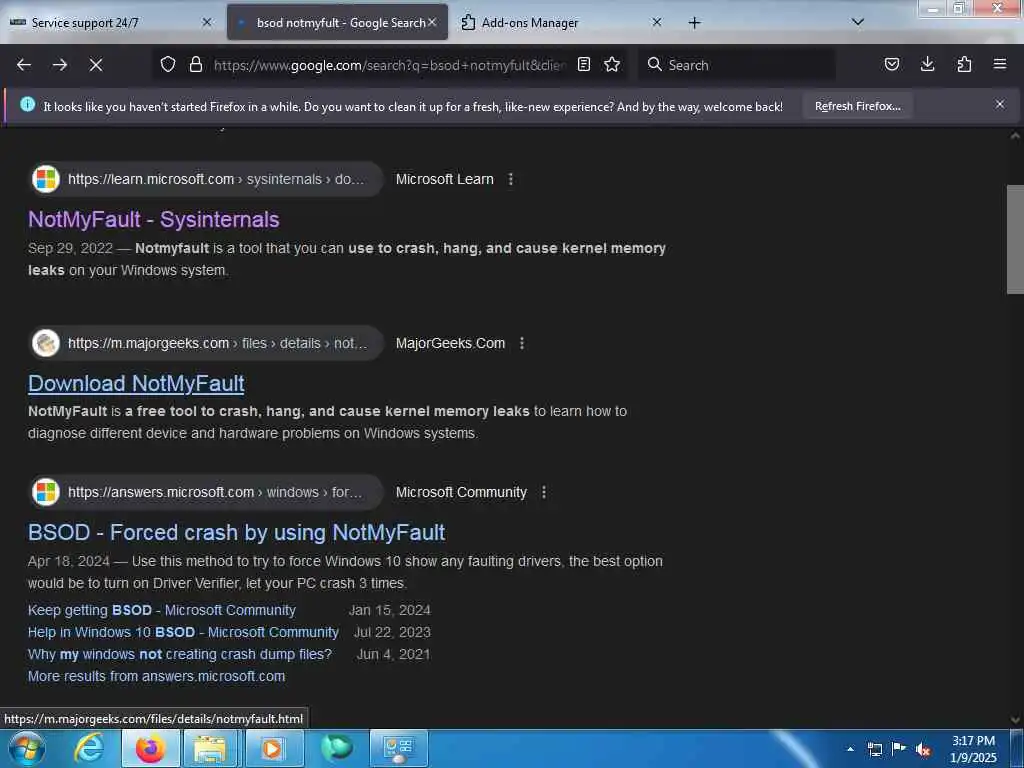
Task: Open more options for Microsoft Community result
Action: (543, 492)
